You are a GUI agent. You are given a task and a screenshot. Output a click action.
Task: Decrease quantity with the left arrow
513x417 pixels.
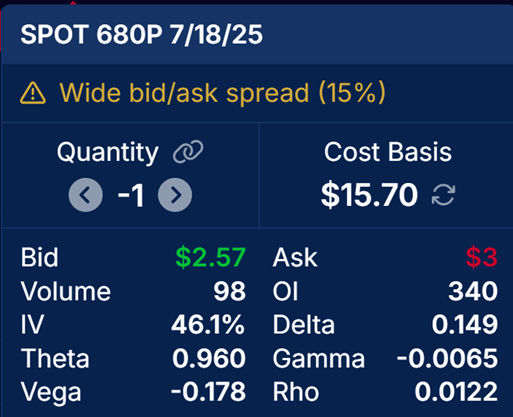pyautogui.click(x=85, y=195)
